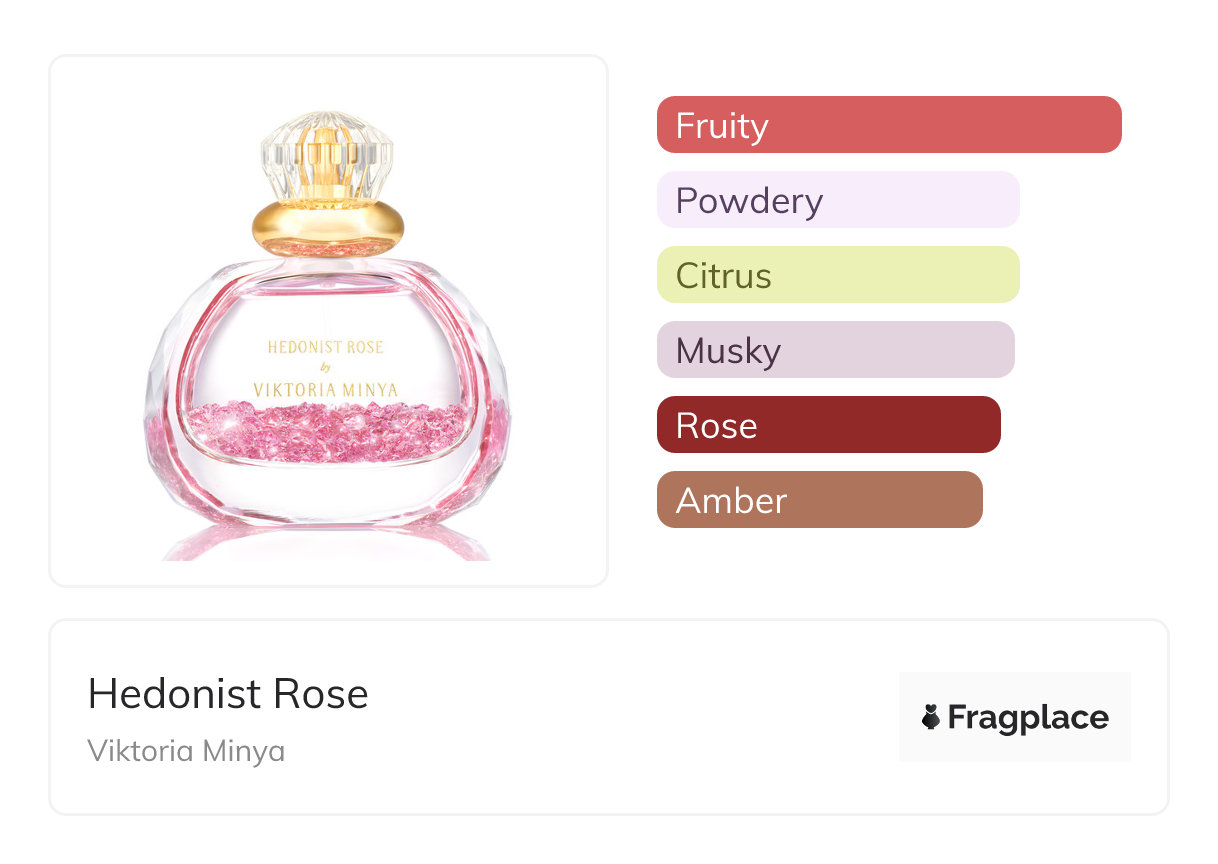This screenshot has height=864, width=1218.
Task: Click the Viktoria Minya brand name below title
Action: [x=186, y=751]
